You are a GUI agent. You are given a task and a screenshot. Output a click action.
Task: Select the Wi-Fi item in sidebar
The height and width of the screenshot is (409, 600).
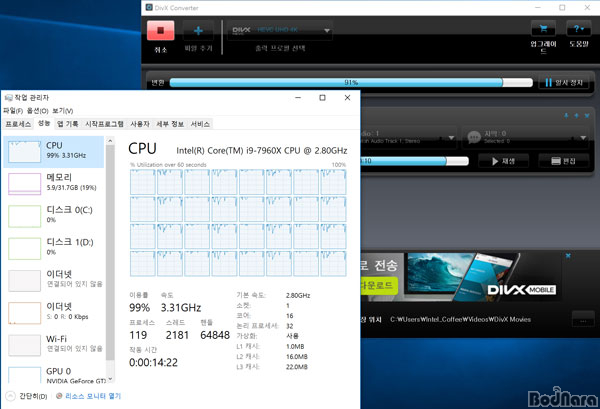point(54,345)
